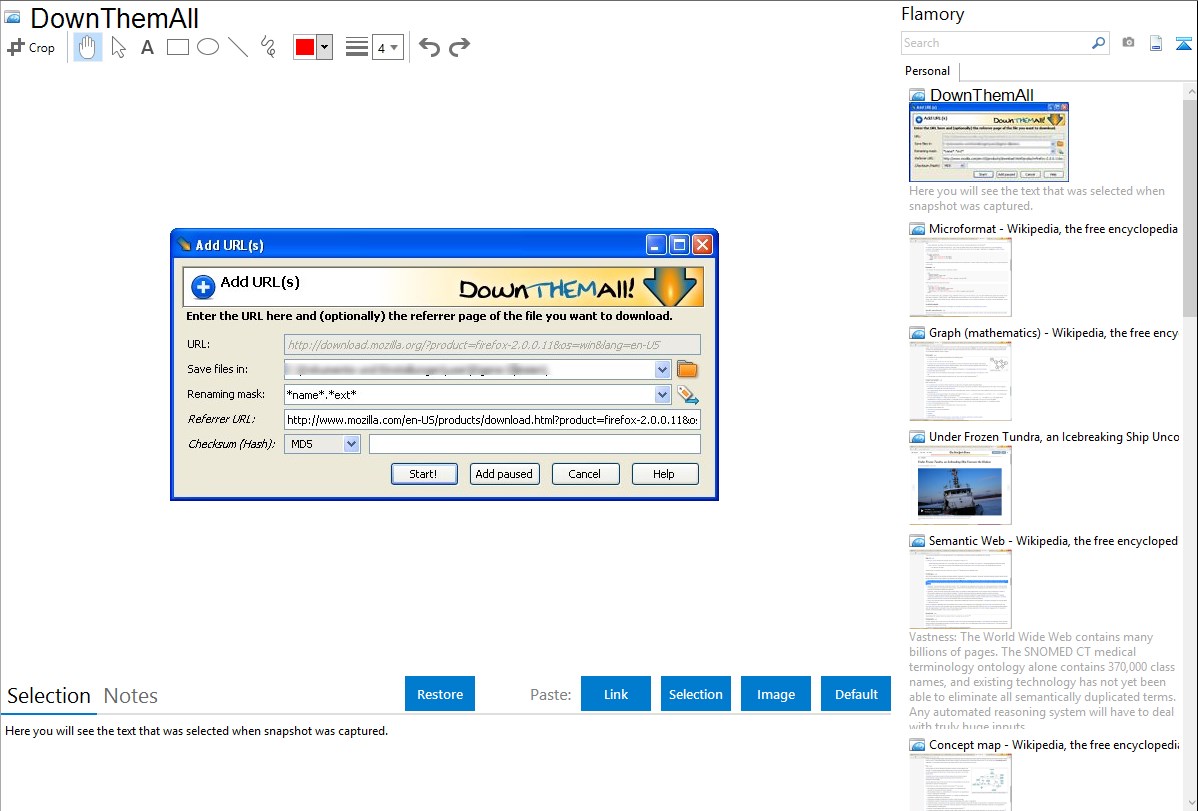Screen dimensions: 1198x811
Task: Undo the last annotation
Action: tap(429, 47)
